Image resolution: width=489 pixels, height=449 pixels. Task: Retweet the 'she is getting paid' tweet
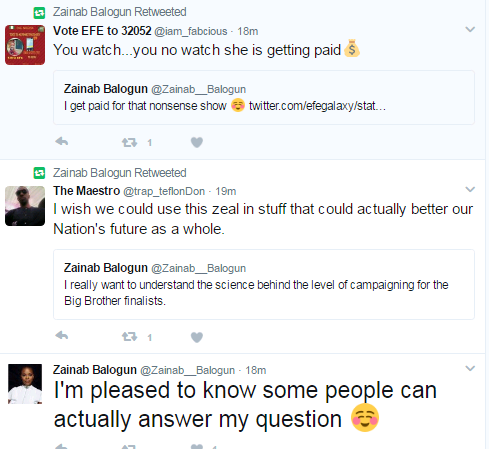(x=129, y=142)
